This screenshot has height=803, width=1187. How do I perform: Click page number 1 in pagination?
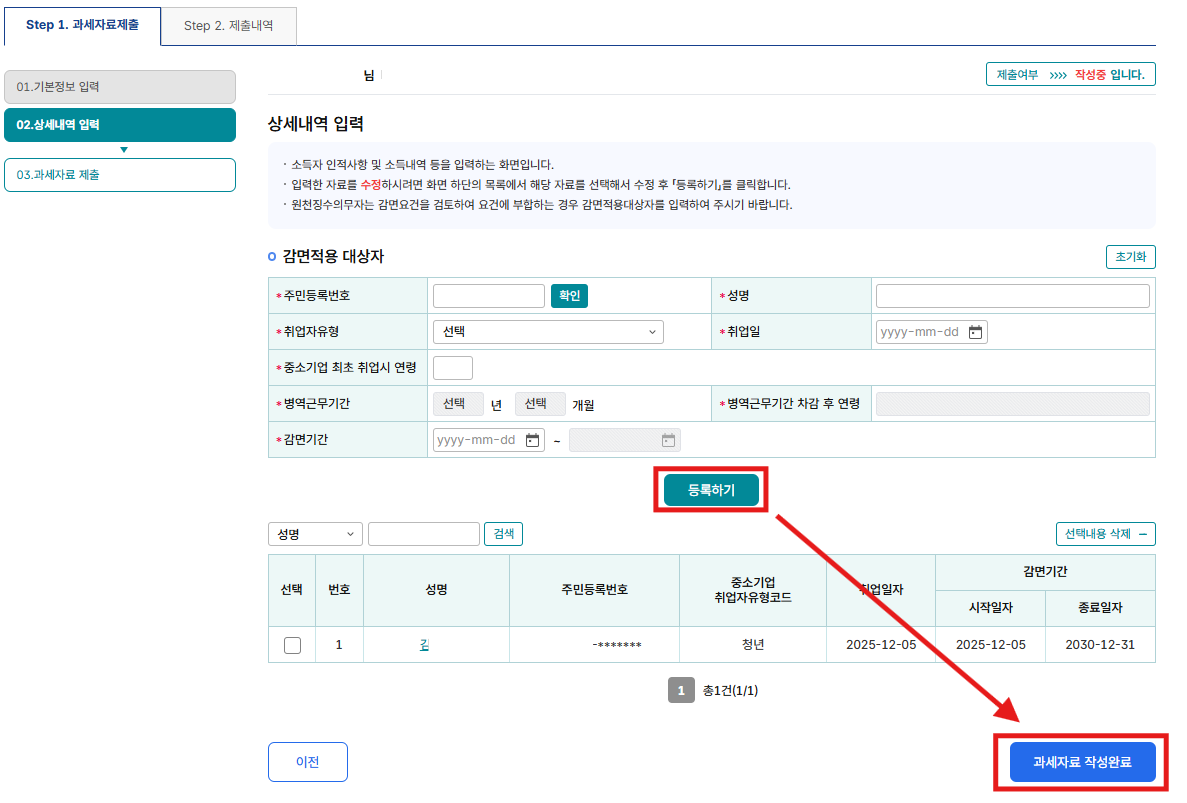(681, 690)
